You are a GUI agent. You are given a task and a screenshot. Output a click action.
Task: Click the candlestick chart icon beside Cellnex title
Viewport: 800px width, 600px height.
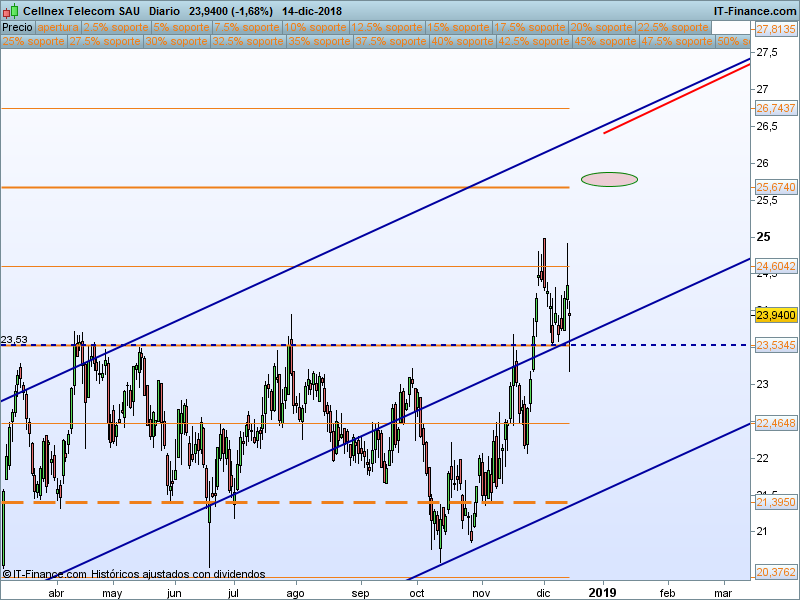[x=10, y=11]
